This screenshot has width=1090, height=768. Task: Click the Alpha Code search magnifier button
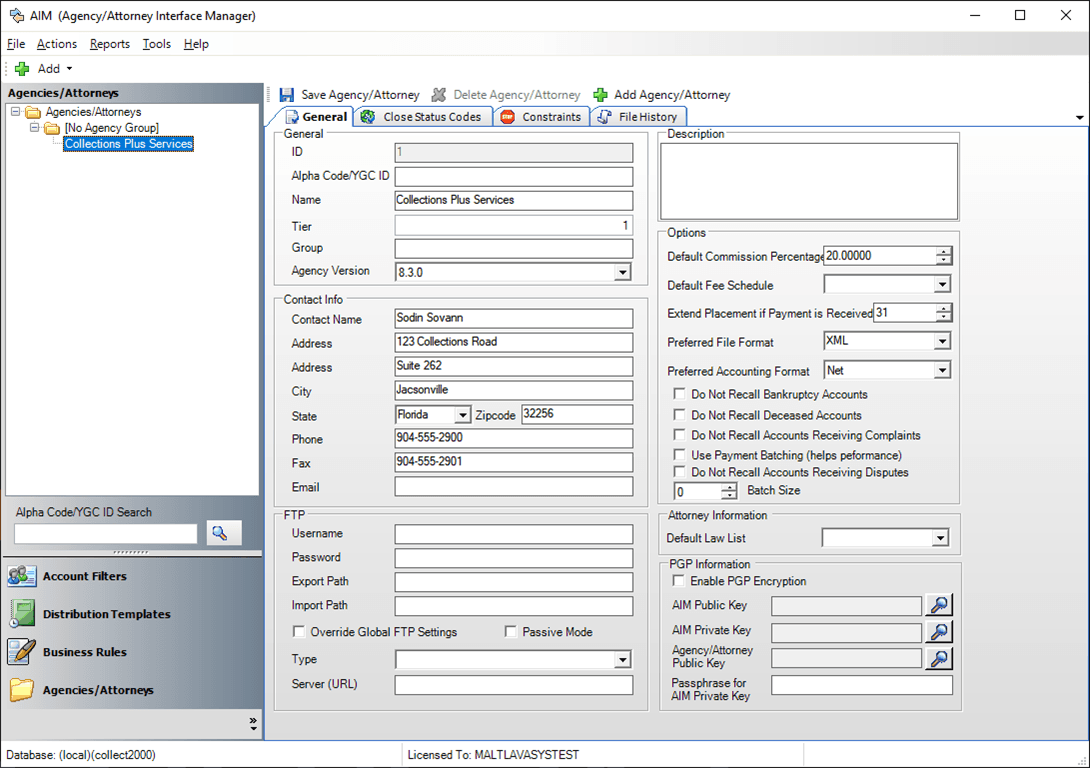click(224, 533)
